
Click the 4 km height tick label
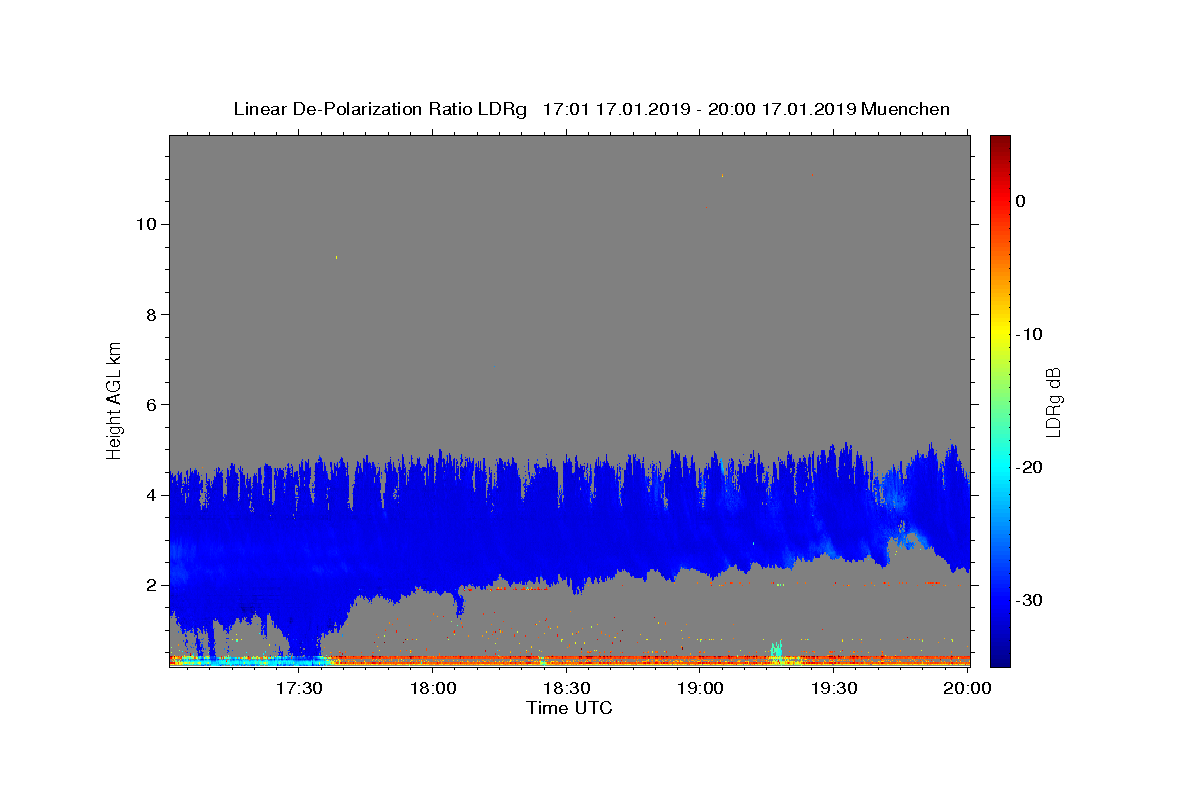click(x=150, y=494)
